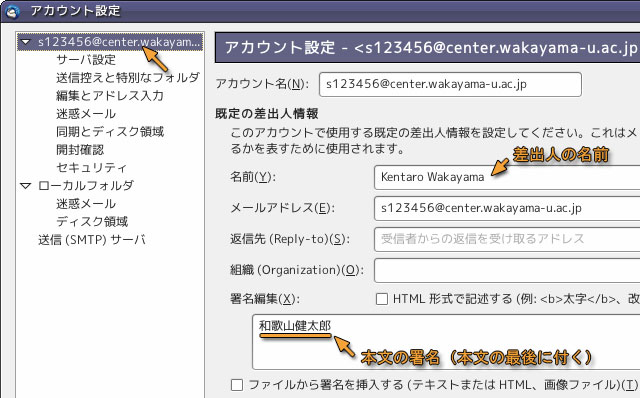Viewport: 640px width, 398px height.
Task: Enable the HTML 形式で記述する checkbox
Action: click(x=382, y=299)
